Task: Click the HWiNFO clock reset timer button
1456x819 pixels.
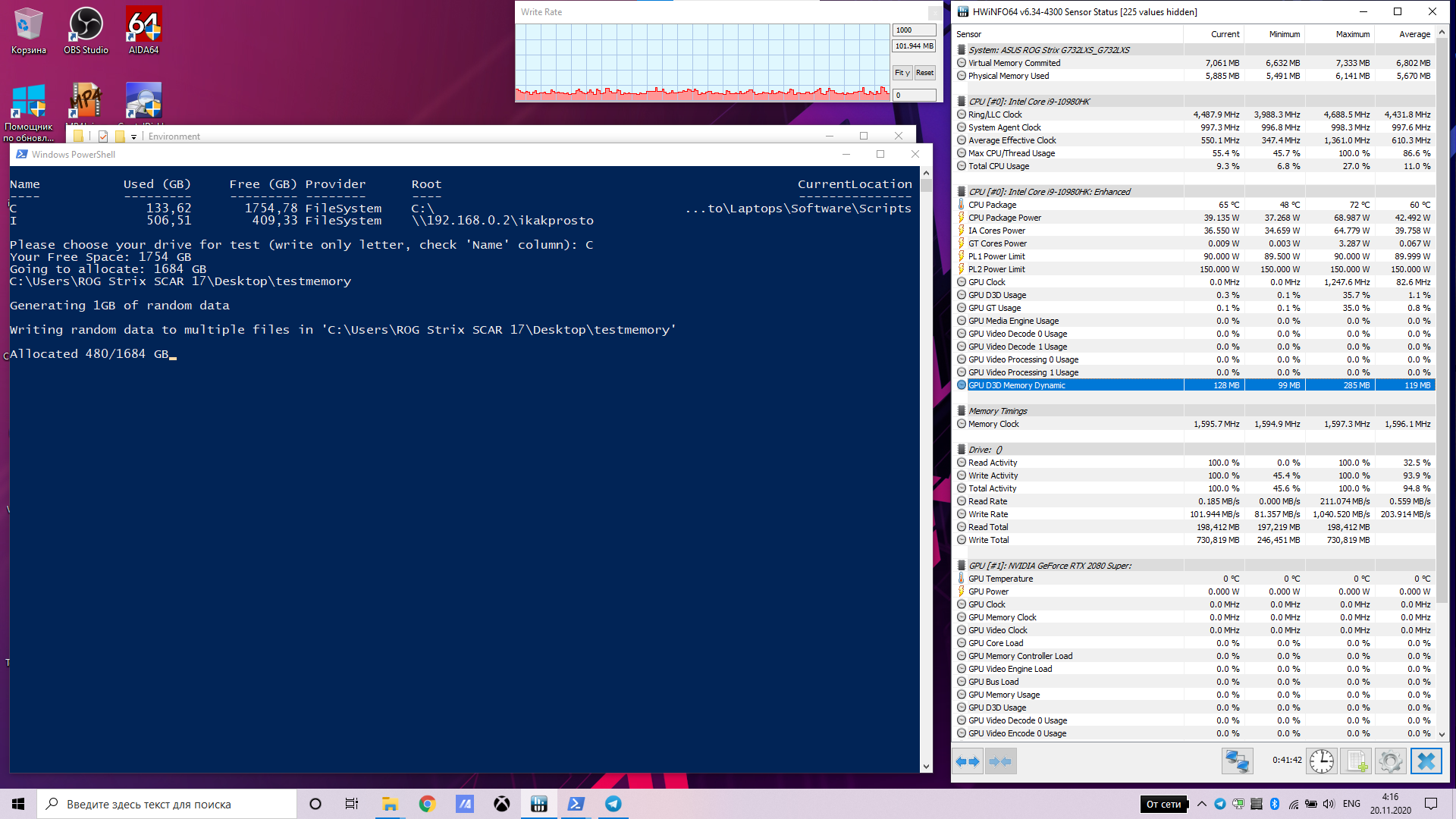Action: (1322, 761)
